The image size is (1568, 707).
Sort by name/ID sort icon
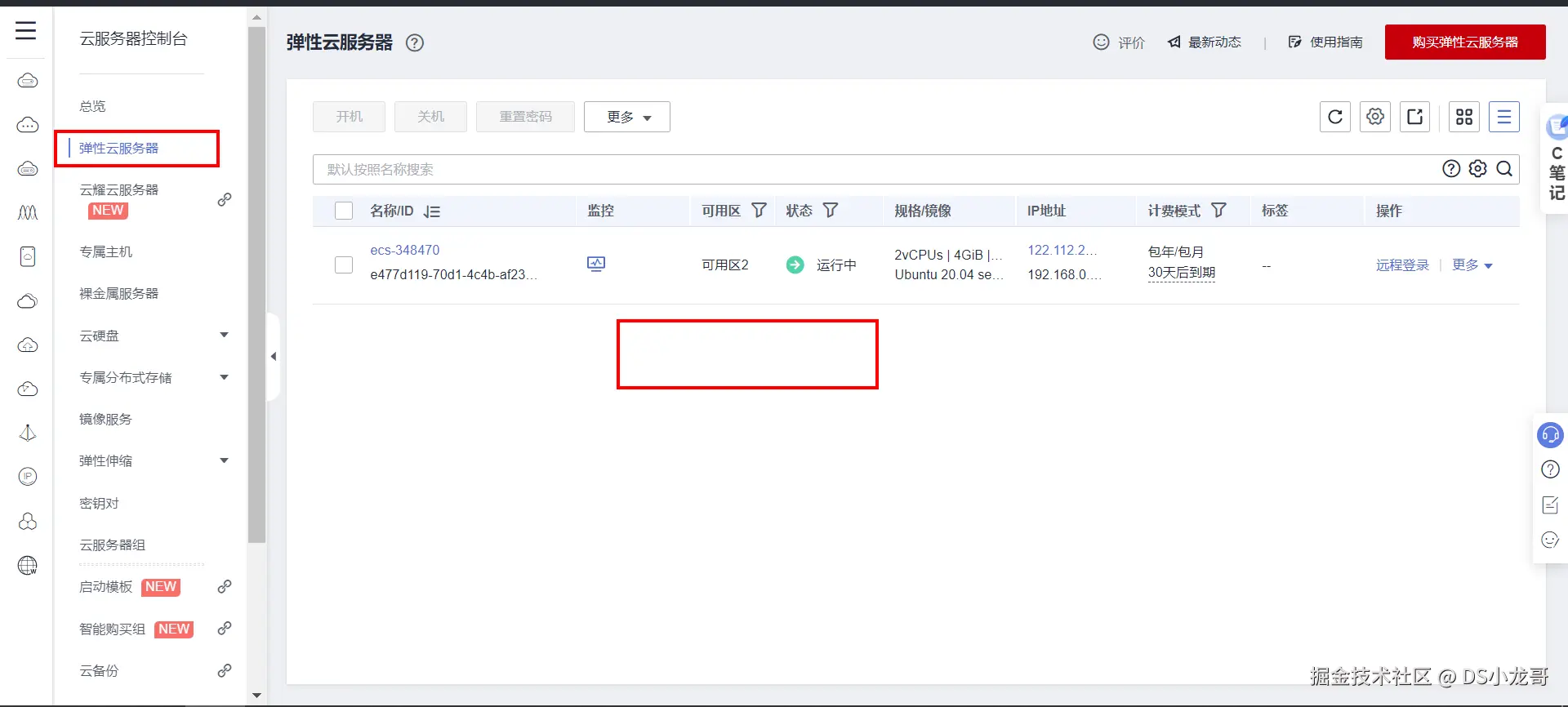pos(432,211)
